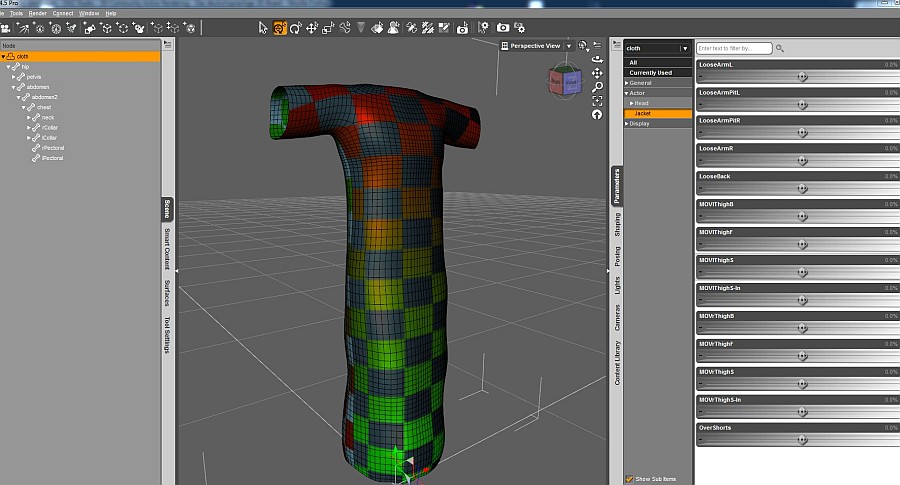Collapse the cloth node in Scene tree
The height and width of the screenshot is (485, 900).
pos(3,57)
